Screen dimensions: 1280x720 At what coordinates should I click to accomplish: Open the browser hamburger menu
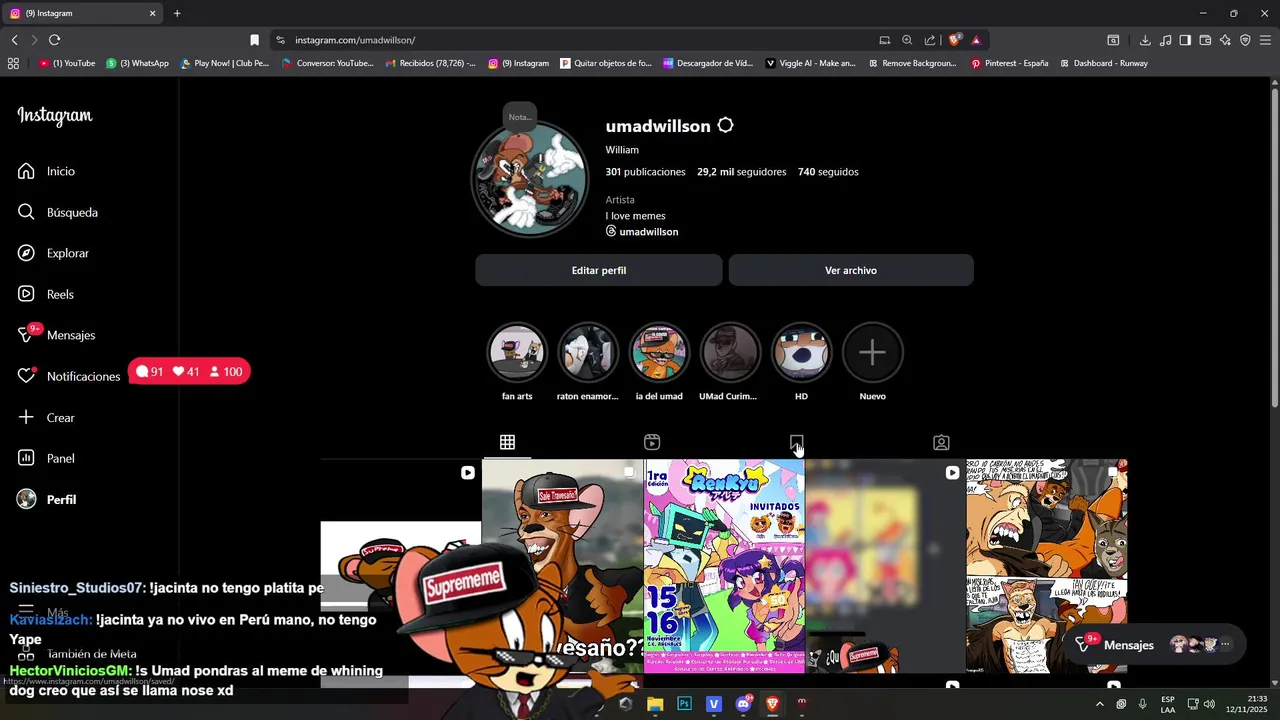coord(1265,40)
